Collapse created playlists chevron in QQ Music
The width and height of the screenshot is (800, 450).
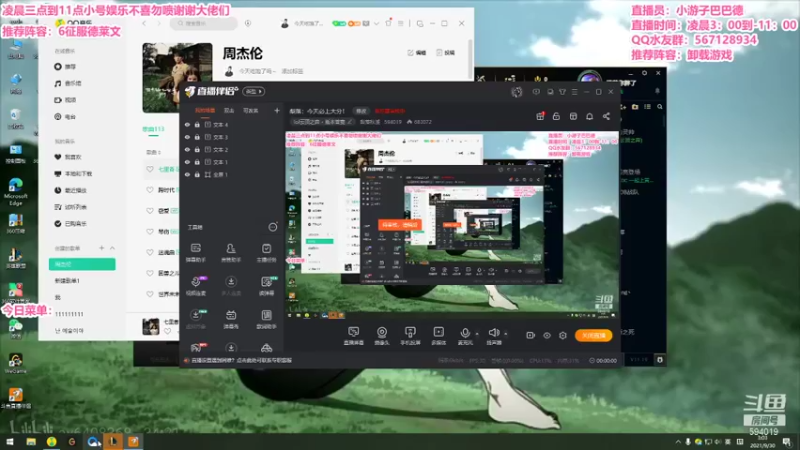tap(112, 248)
